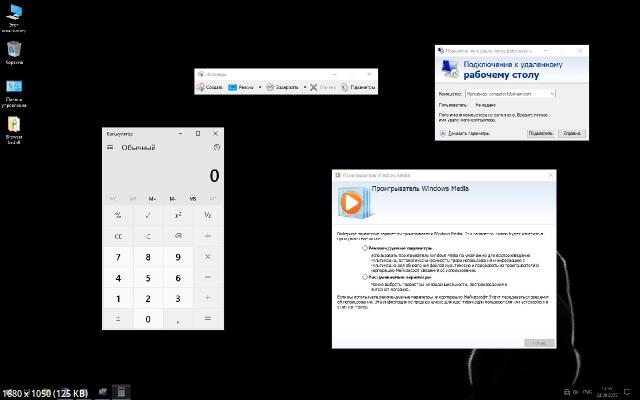Select Recommended settings radio option
This screenshot has width=640, height=400.
click(365, 247)
